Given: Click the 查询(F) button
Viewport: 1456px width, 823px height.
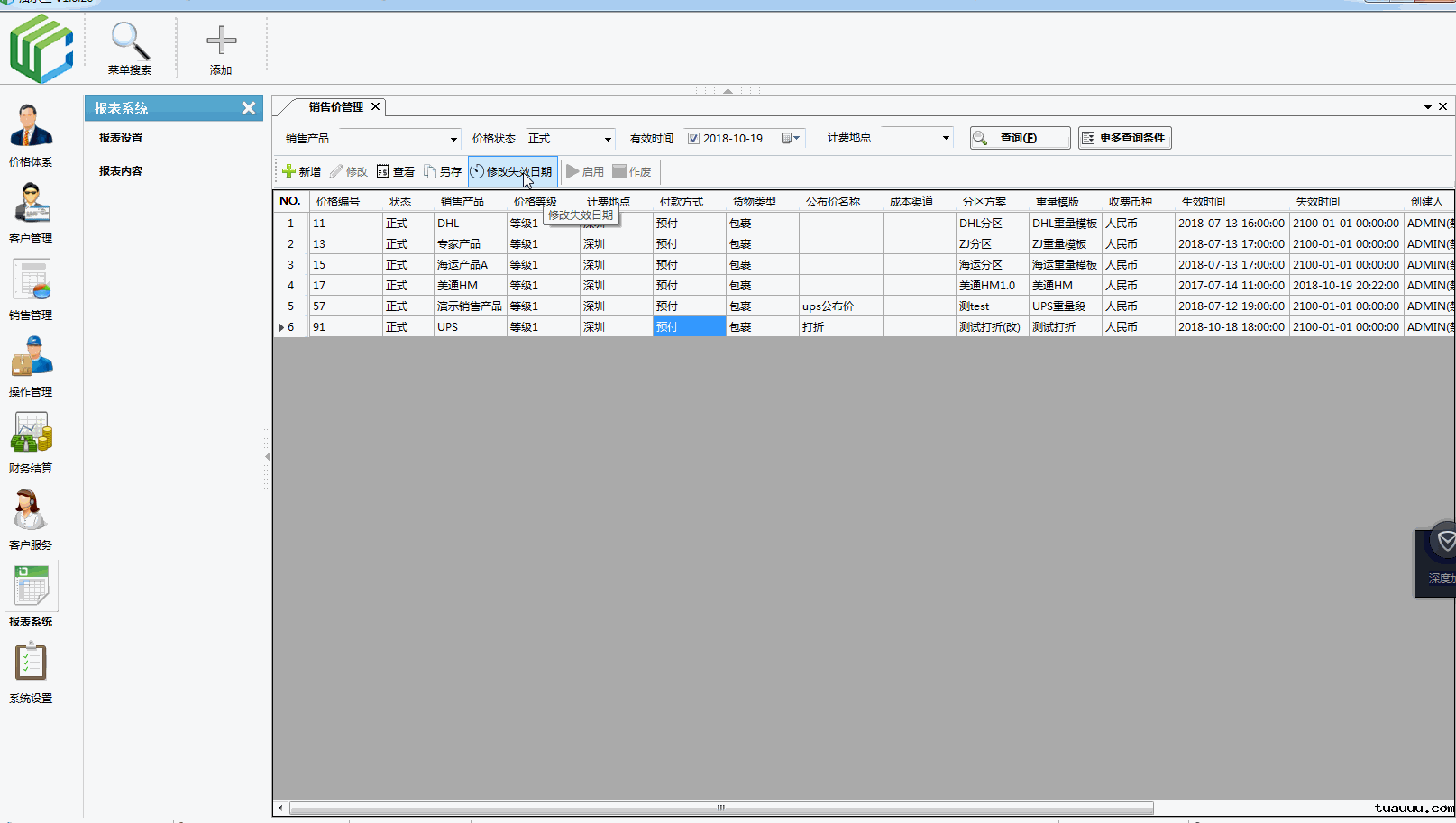Looking at the screenshot, I should (1020, 138).
